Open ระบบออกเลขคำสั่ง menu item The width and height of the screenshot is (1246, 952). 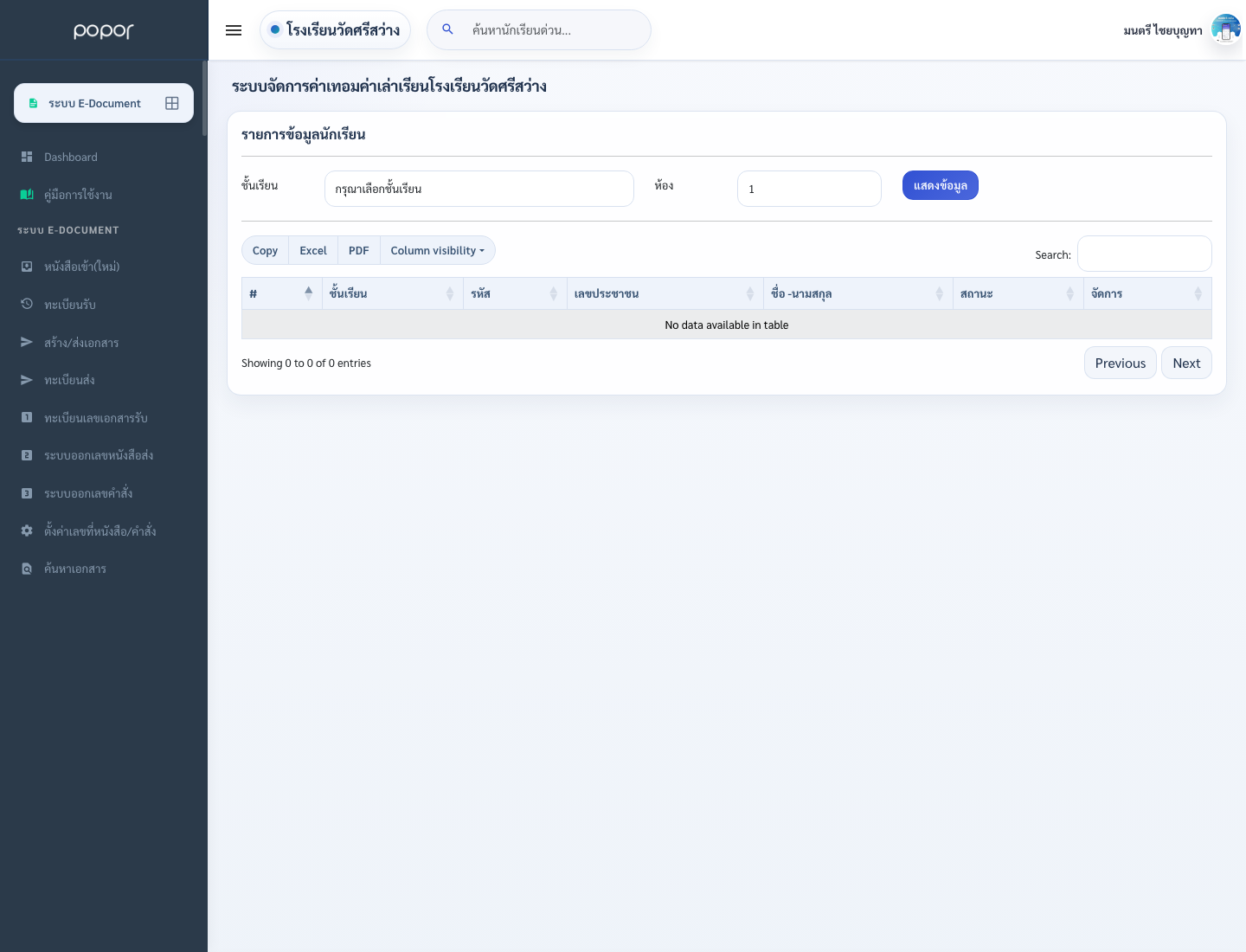pos(88,492)
